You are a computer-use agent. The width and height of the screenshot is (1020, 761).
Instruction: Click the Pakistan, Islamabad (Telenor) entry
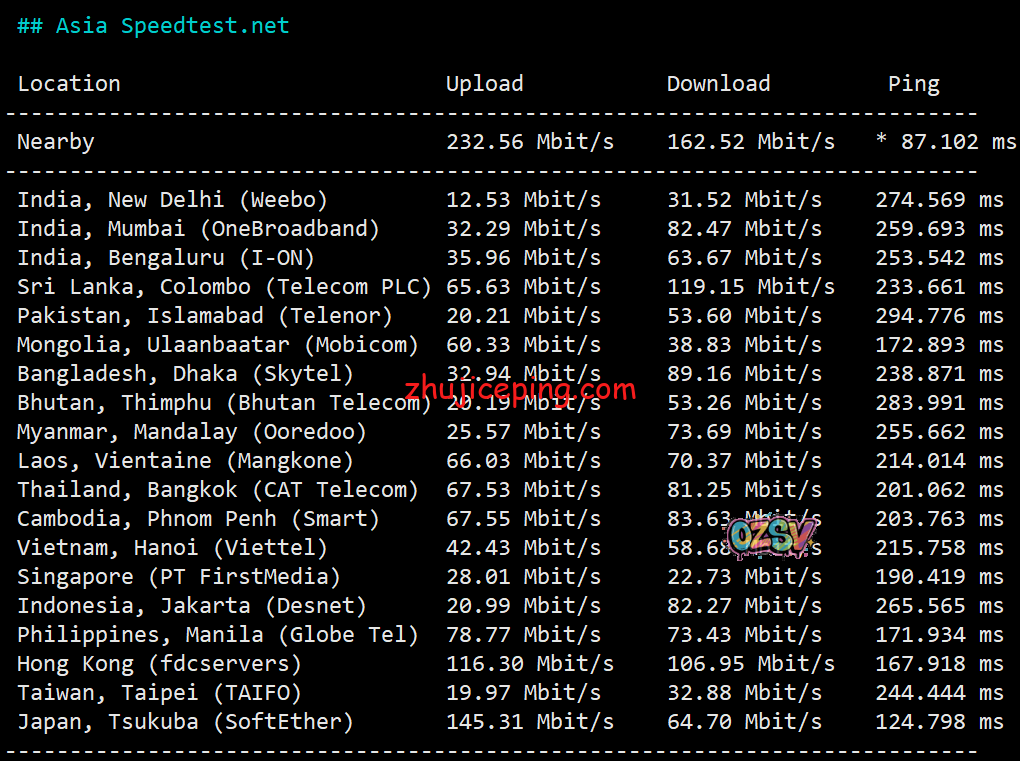pyautogui.click(x=205, y=316)
